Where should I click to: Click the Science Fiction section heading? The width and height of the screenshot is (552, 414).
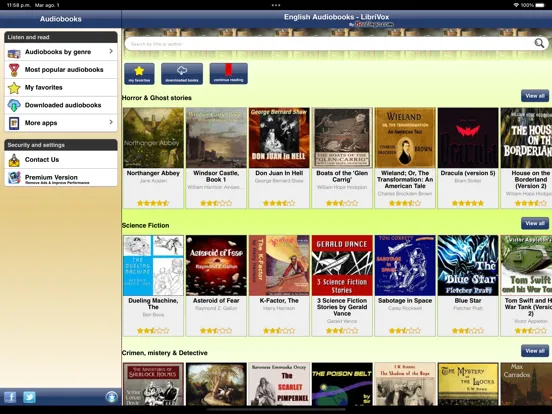145,225
